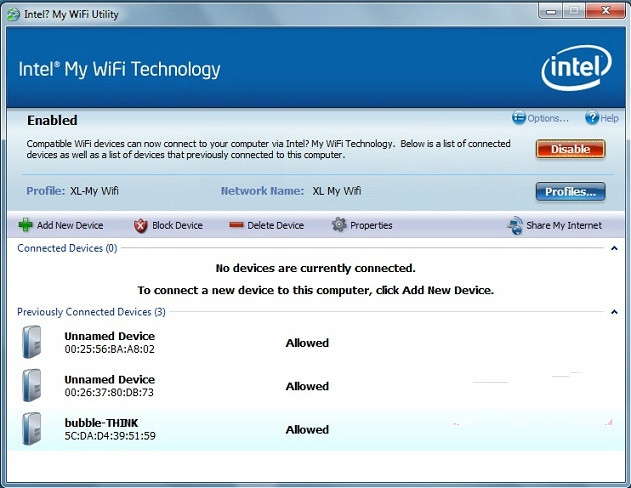Click the Intel logo in the header

tap(576, 67)
